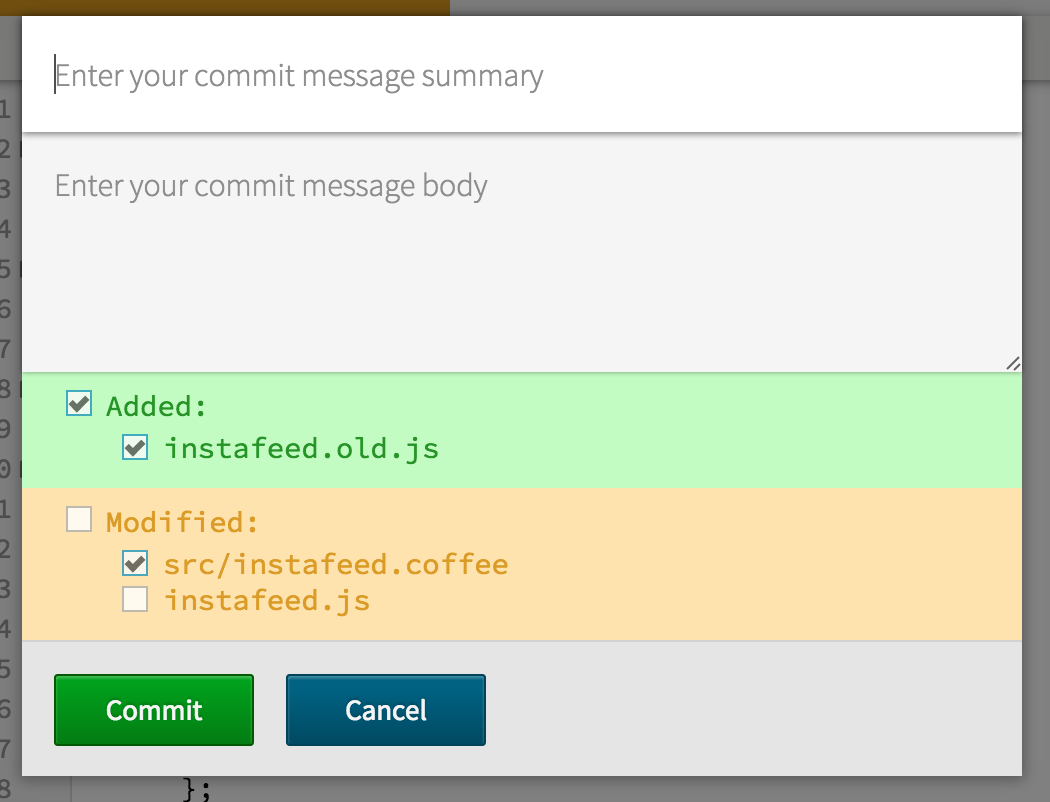
Task: Click the Modified section heading
Action: [184, 520]
